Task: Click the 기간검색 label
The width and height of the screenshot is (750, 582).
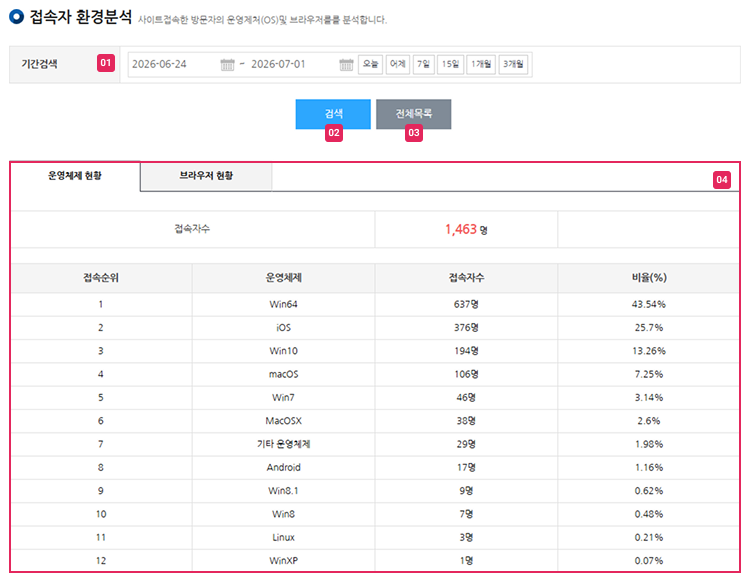Action: point(39,64)
